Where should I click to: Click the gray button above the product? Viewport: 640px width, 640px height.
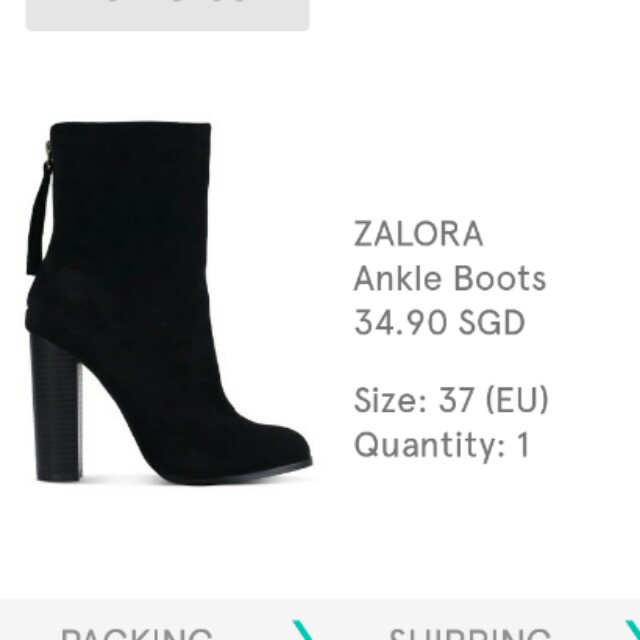pyautogui.click(x=167, y=15)
